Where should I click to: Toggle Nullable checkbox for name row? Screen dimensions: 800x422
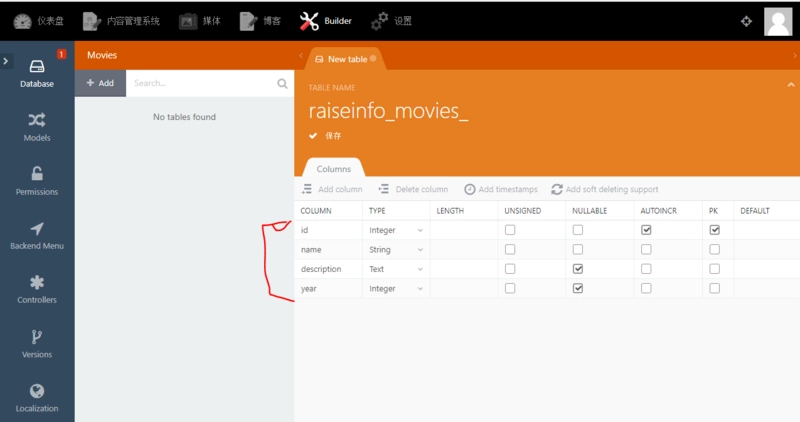[578, 250]
